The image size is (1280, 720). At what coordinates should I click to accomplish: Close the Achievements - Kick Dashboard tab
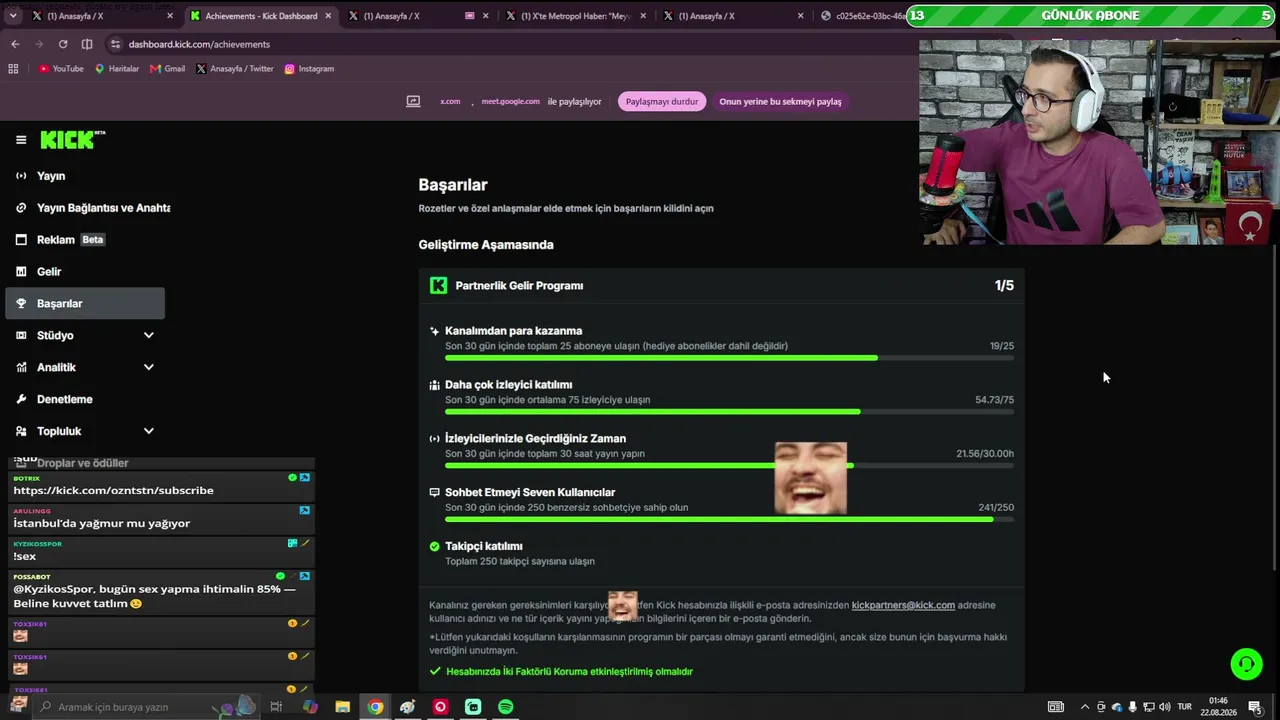click(x=327, y=16)
